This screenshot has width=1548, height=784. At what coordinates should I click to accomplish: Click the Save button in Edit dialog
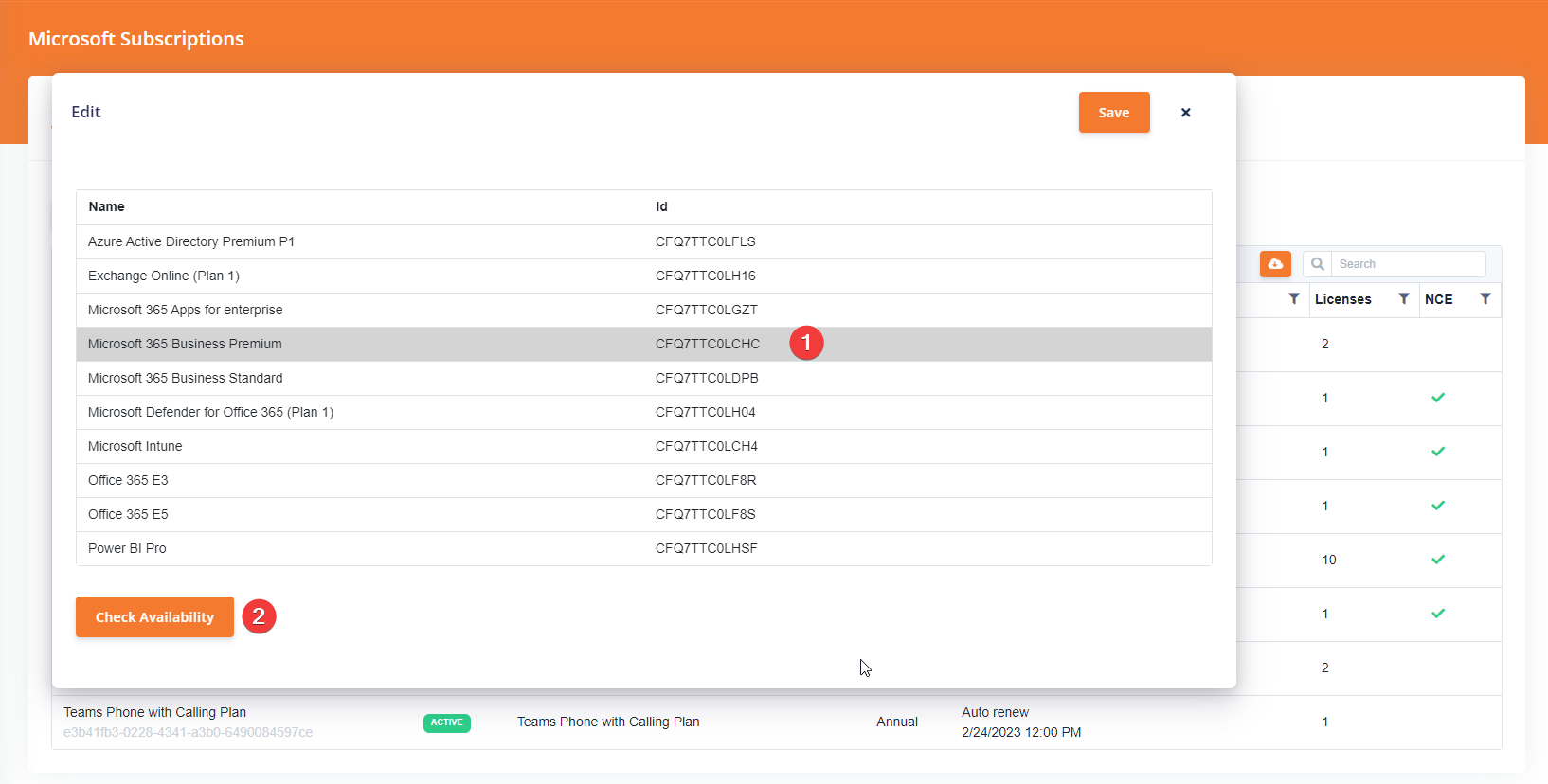(1114, 113)
